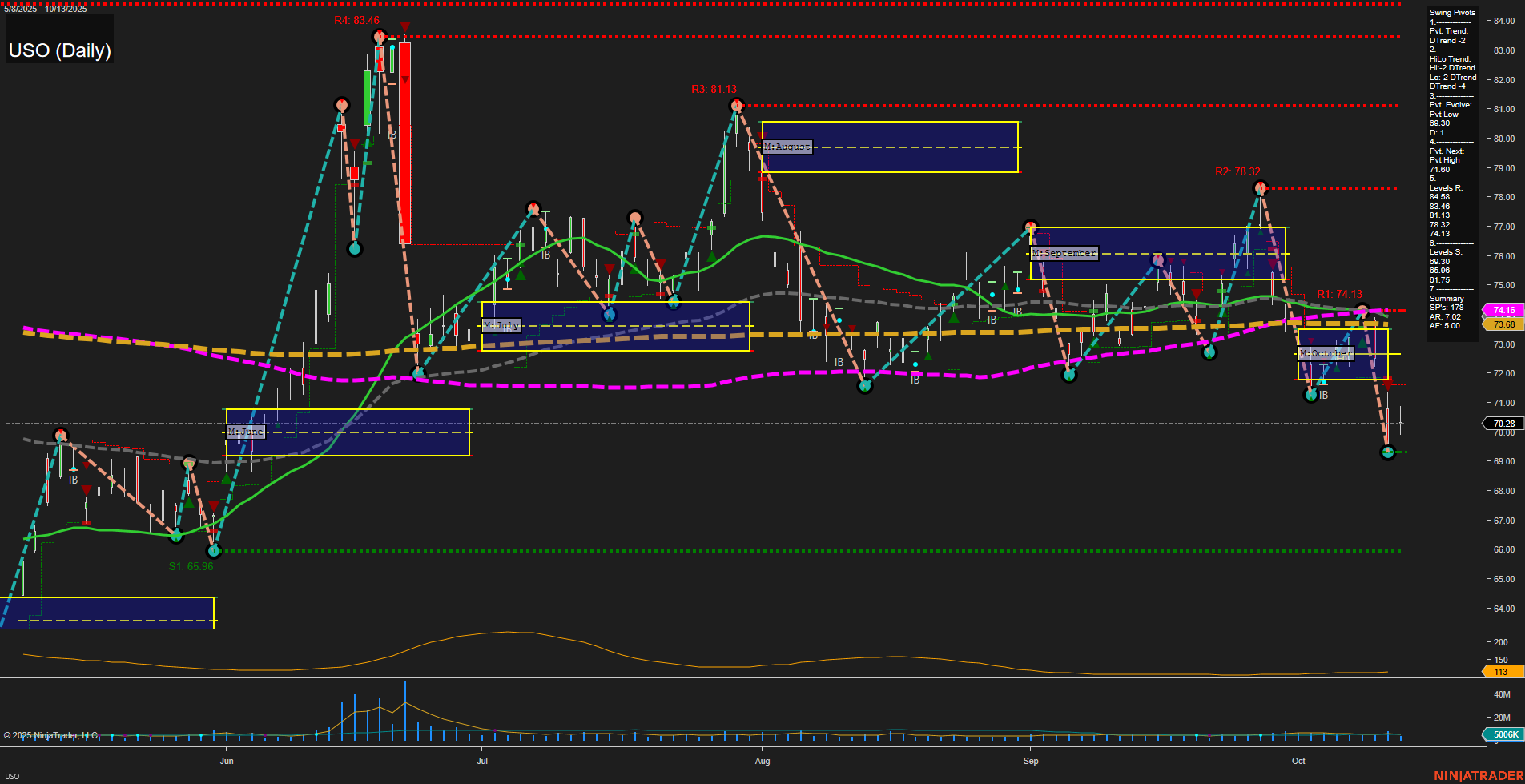The height and width of the screenshot is (784, 1525).
Task: Click the red down-arrow sell signal below R4 peak
Action: click(x=404, y=26)
